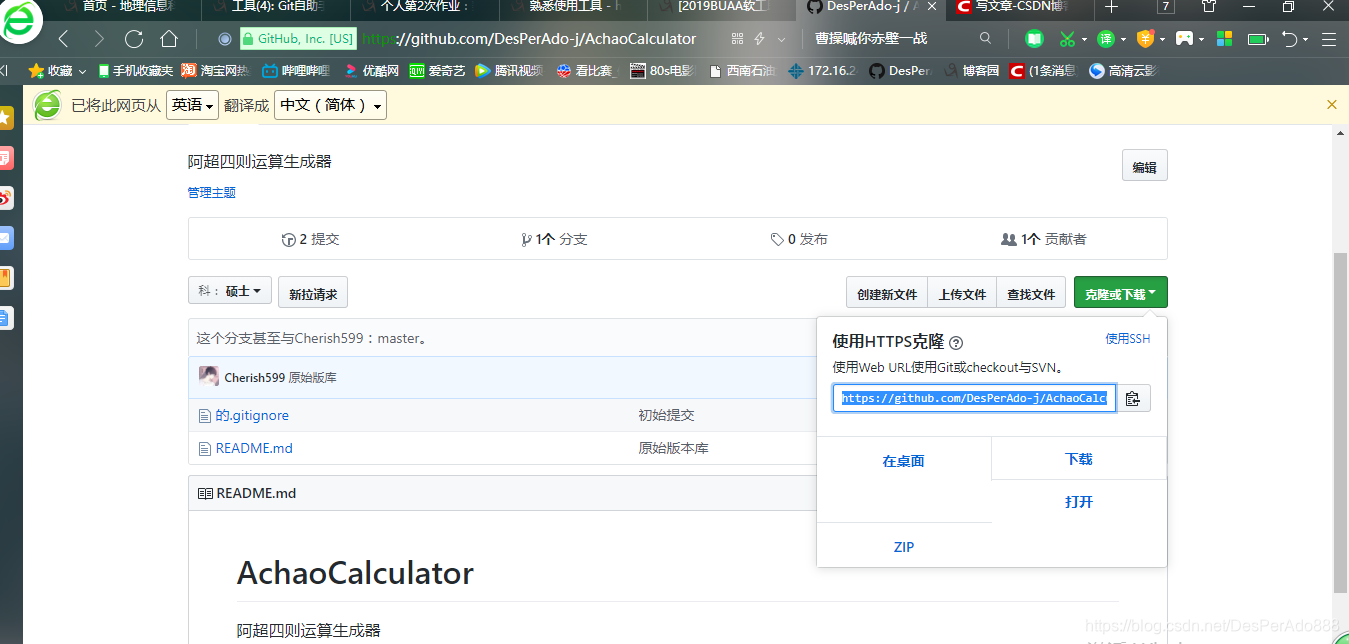The image size is (1349, 644).
Task: Open the branch selector dropdown 科: 硕士
Action: click(x=230, y=291)
